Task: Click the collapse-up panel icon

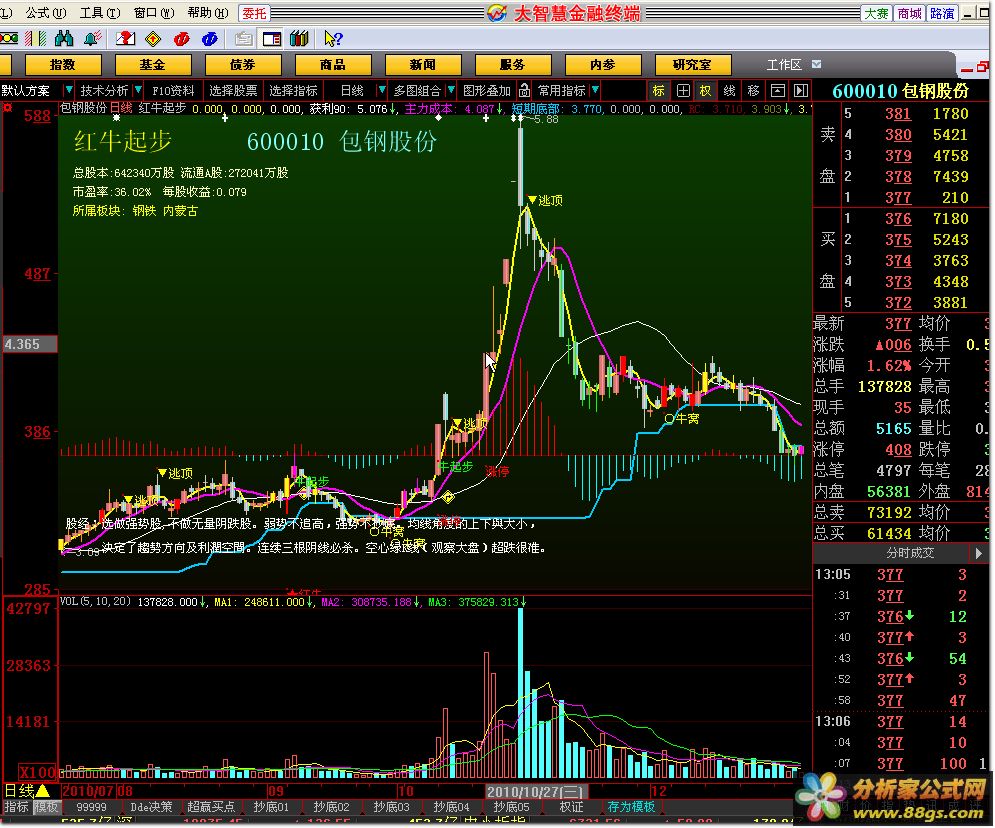Action: 777,91
